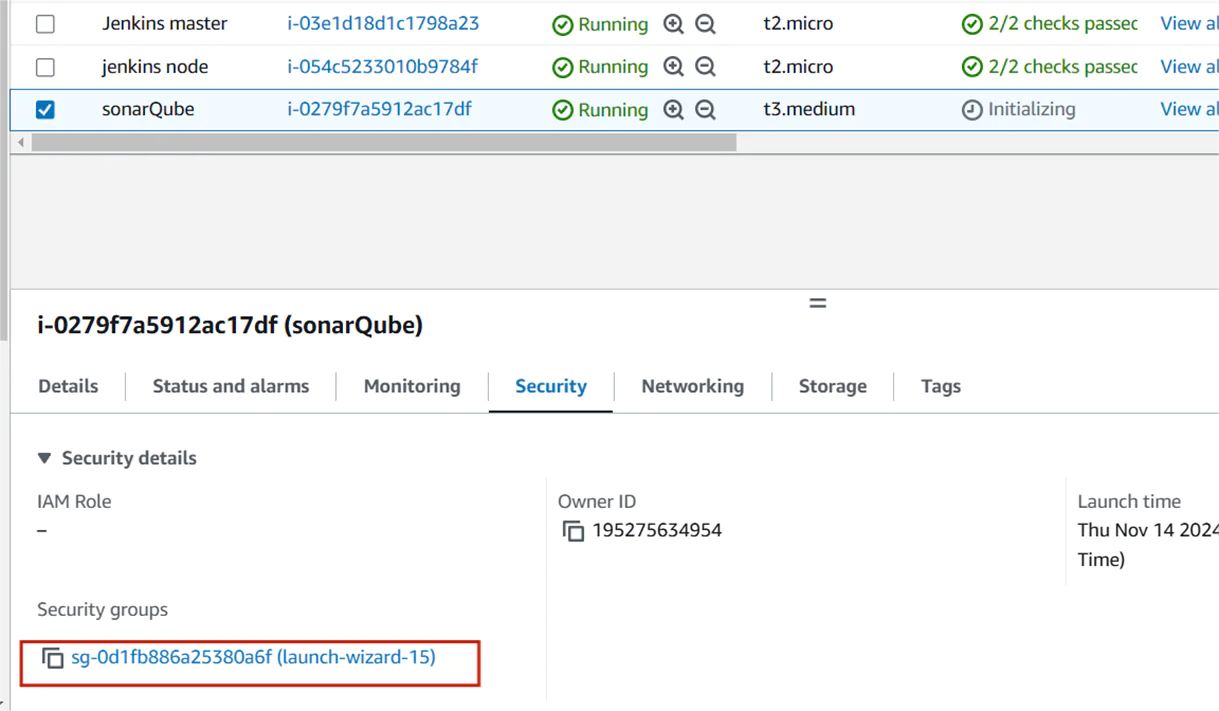Copy the Owner ID value
The image size is (1219, 711).
pos(573,531)
